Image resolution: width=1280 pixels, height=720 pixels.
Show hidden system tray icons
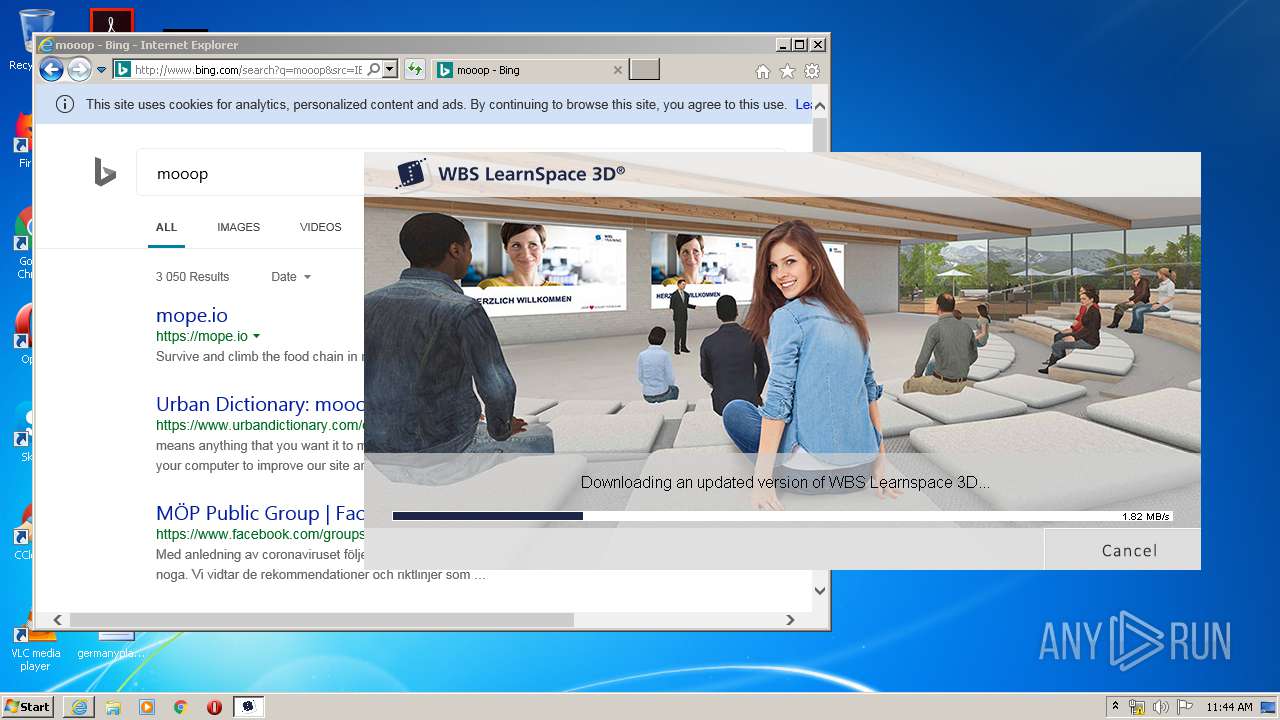[1116, 707]
